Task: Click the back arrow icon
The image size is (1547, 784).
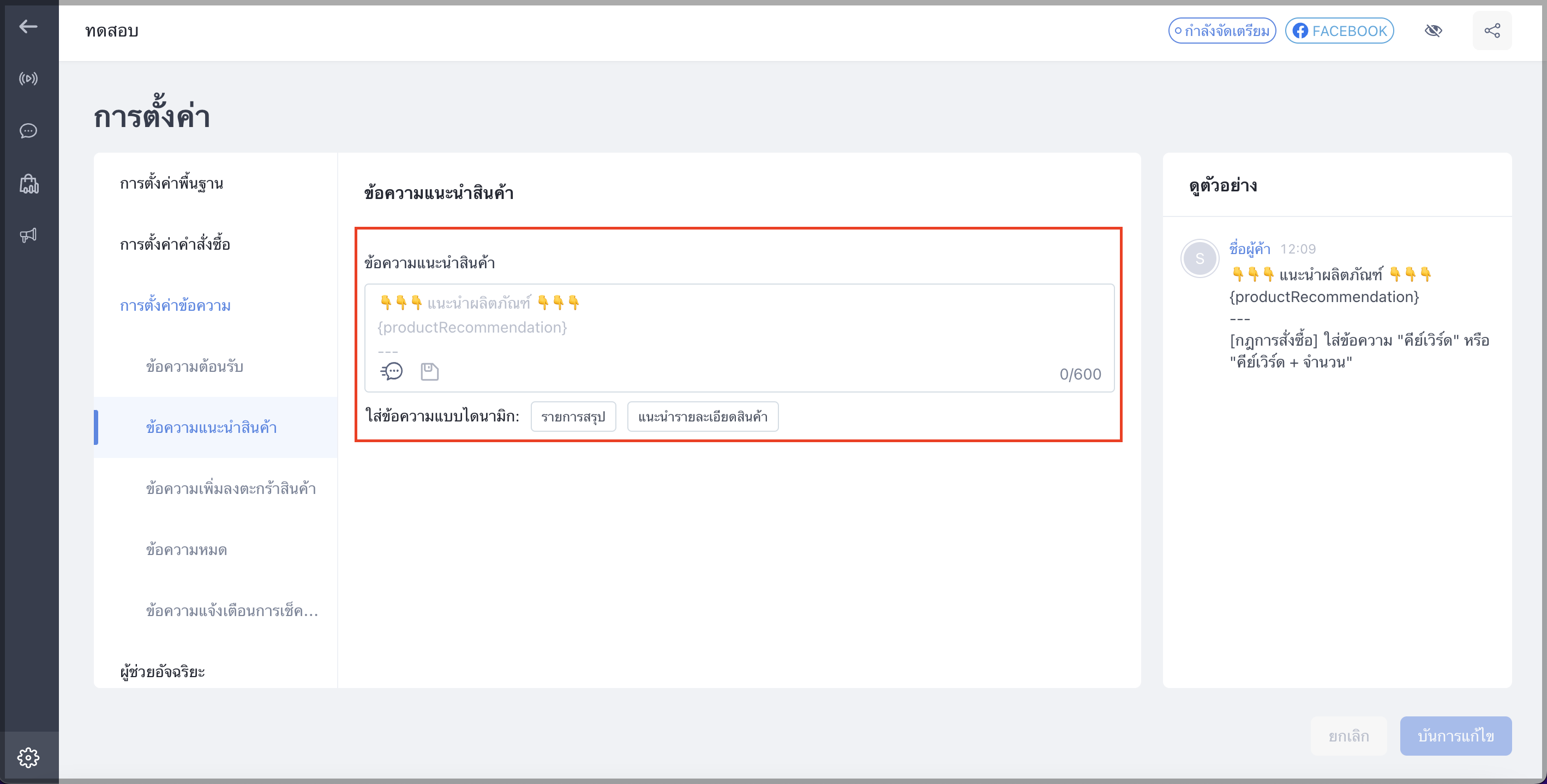Action: coord(28,26)
